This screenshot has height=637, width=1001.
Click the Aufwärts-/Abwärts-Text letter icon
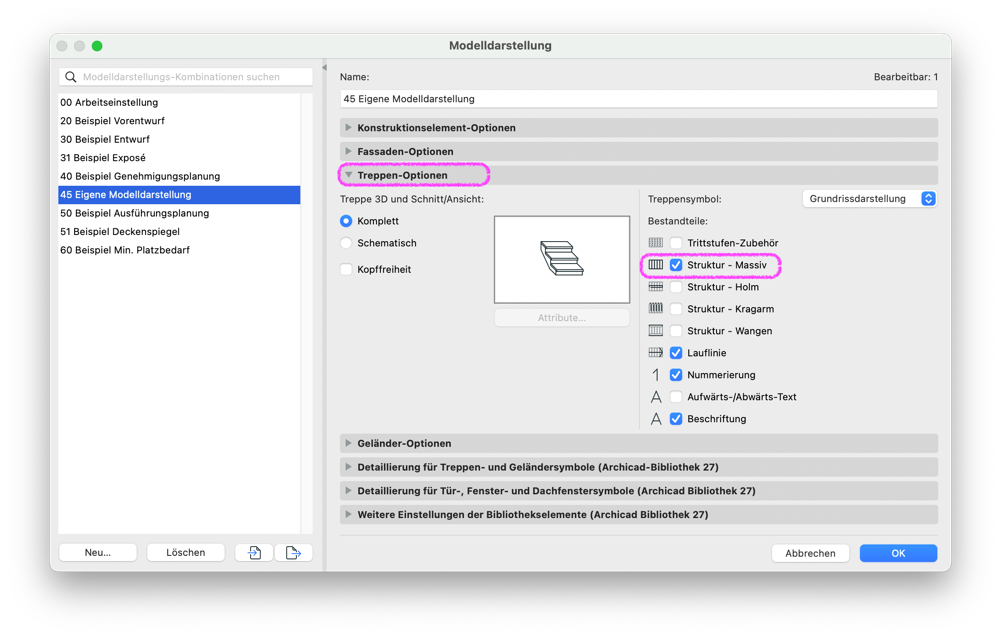tap(656, 397)
